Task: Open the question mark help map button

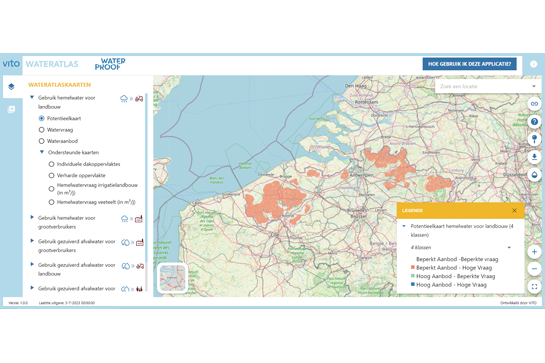Action: (534, 121)
